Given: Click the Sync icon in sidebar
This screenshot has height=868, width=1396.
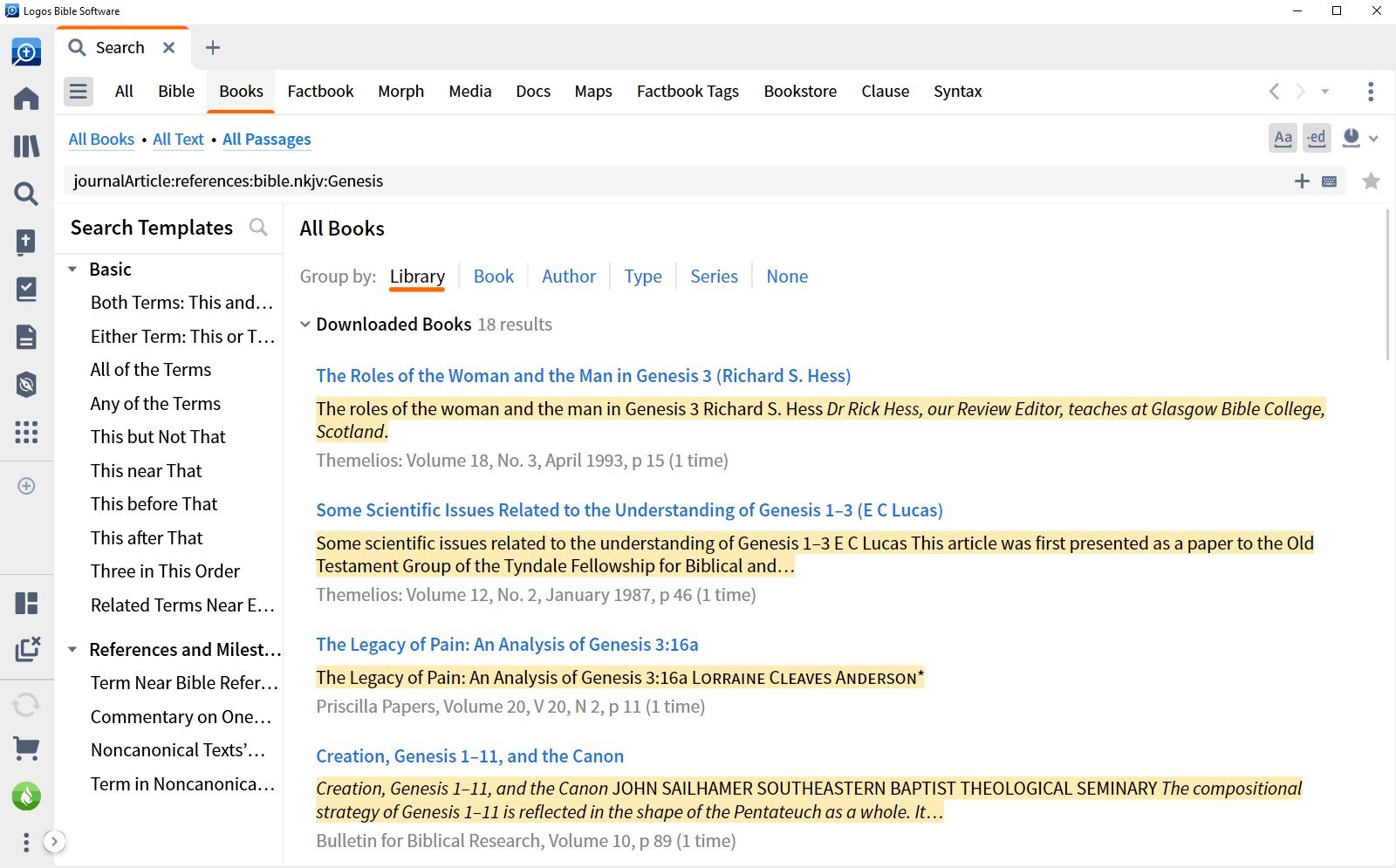Looking at the screenshot, I should click(x=26, y=704).
